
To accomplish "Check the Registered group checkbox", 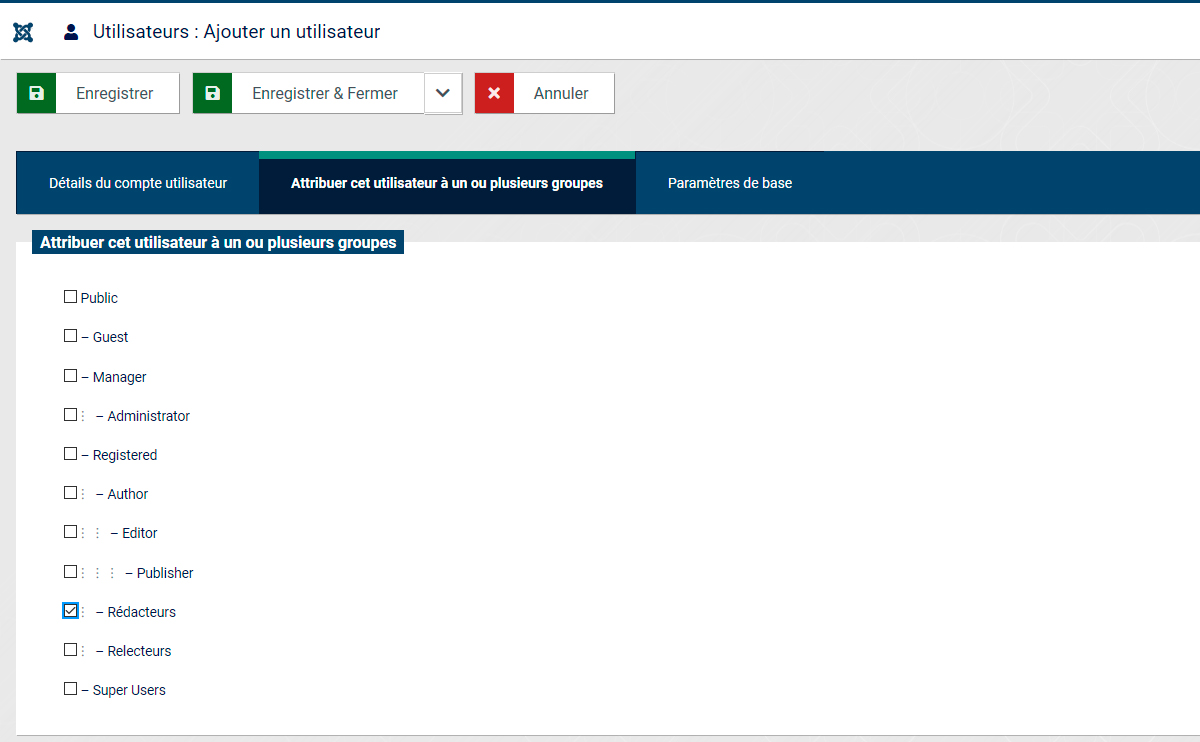I will tap(70, 454).
